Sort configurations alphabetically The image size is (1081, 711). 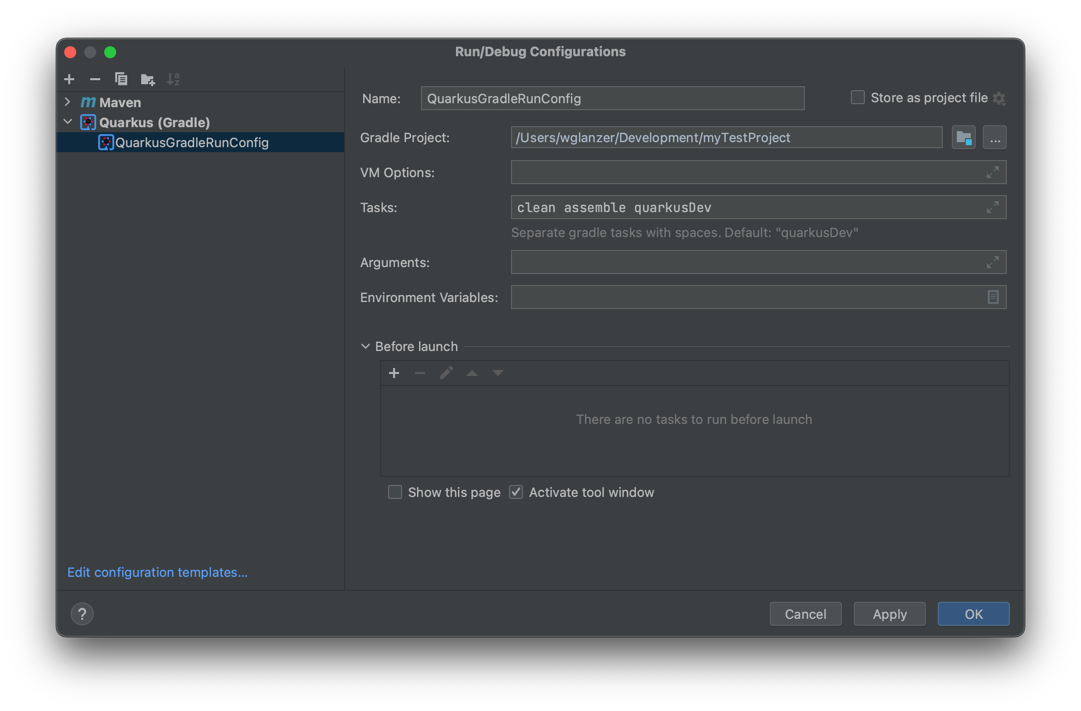174,79
